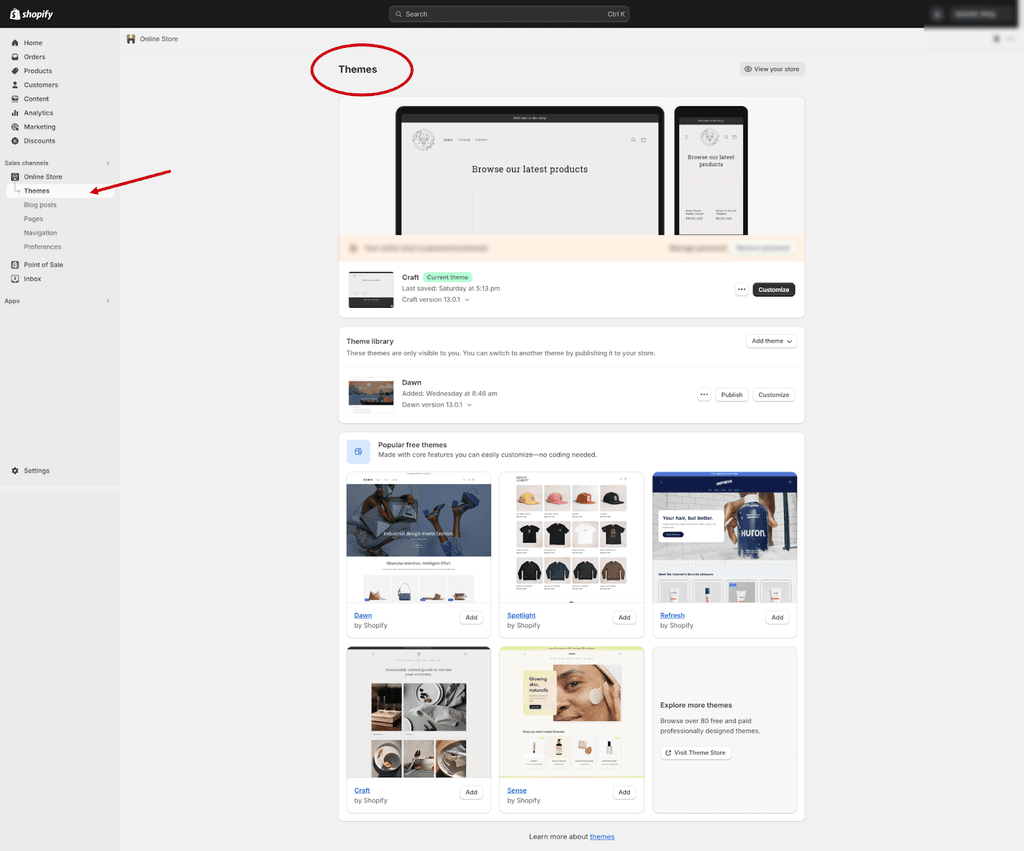1024x851 pixels.
Task: Add the Refresh free theme
Action: point(777,618)
